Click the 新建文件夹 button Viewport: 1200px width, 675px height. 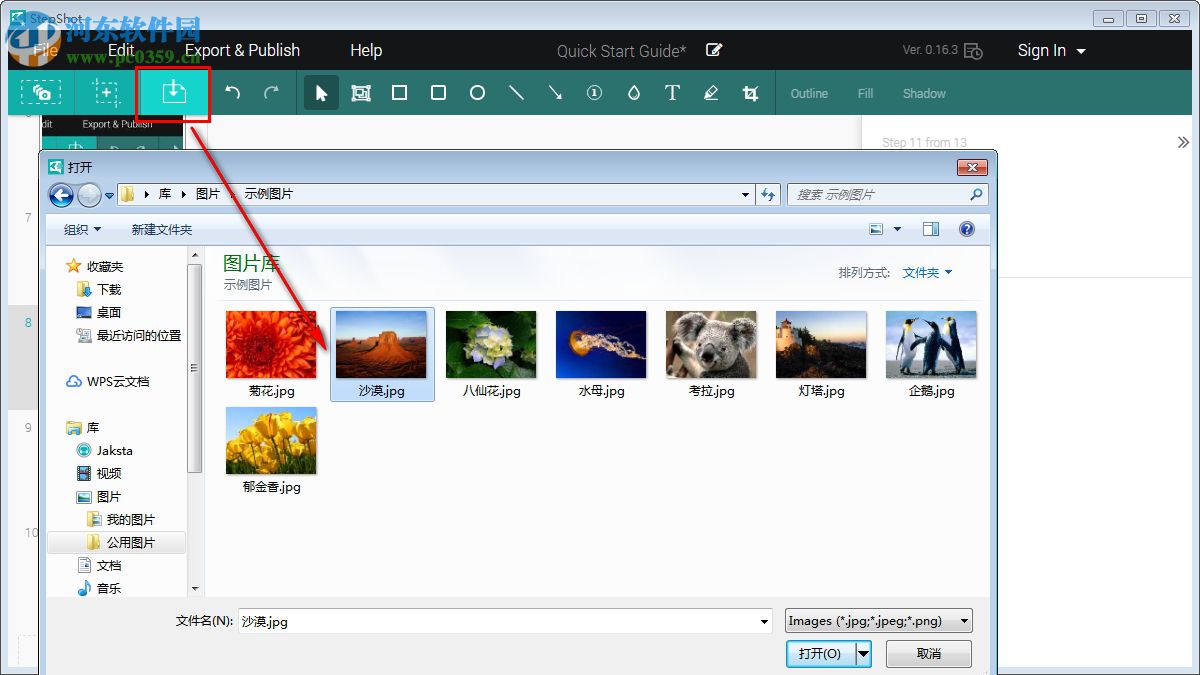pyautogui.click(x=162, y=230)
